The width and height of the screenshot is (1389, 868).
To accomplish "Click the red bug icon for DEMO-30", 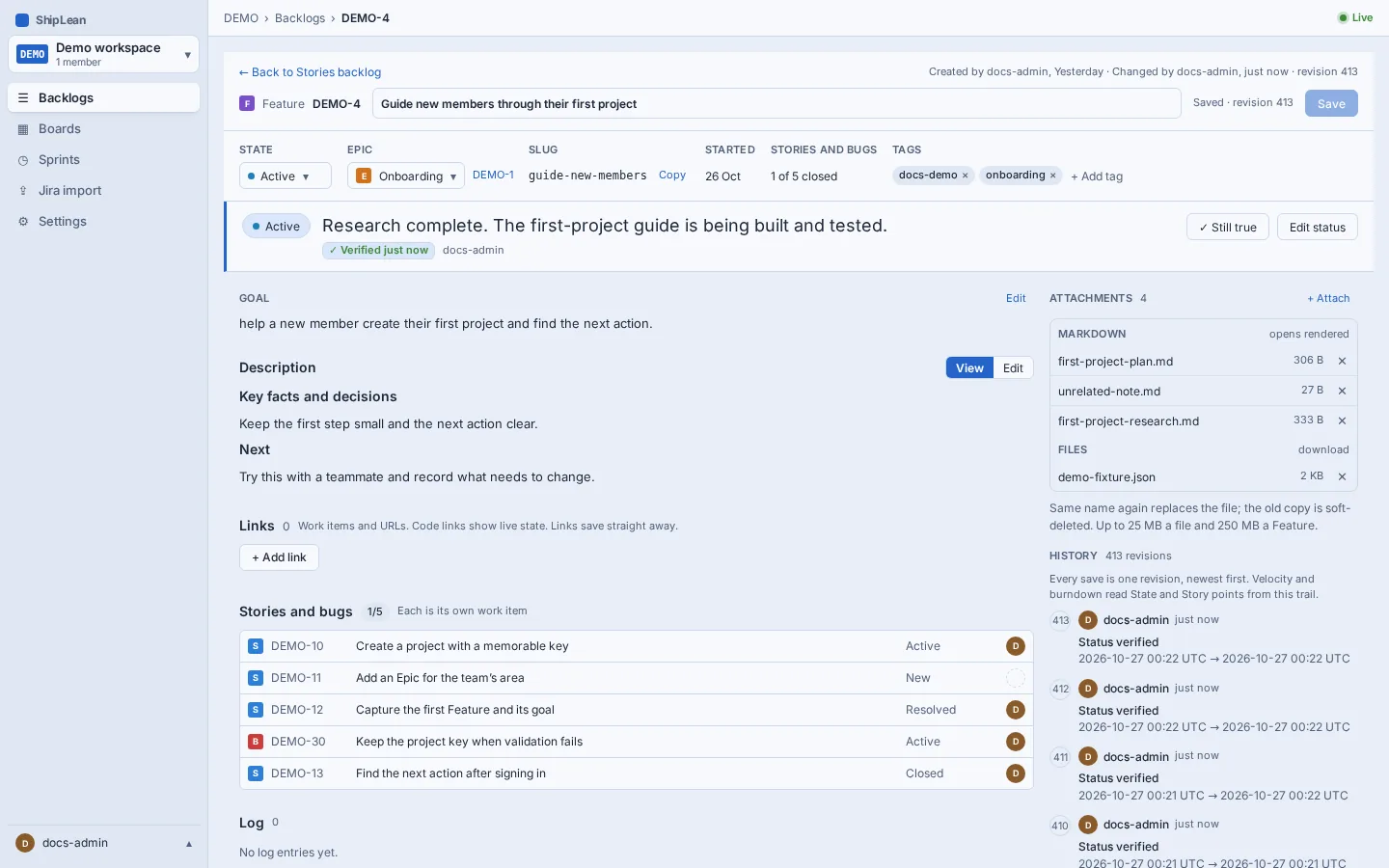I will click(x=256, y=742).
